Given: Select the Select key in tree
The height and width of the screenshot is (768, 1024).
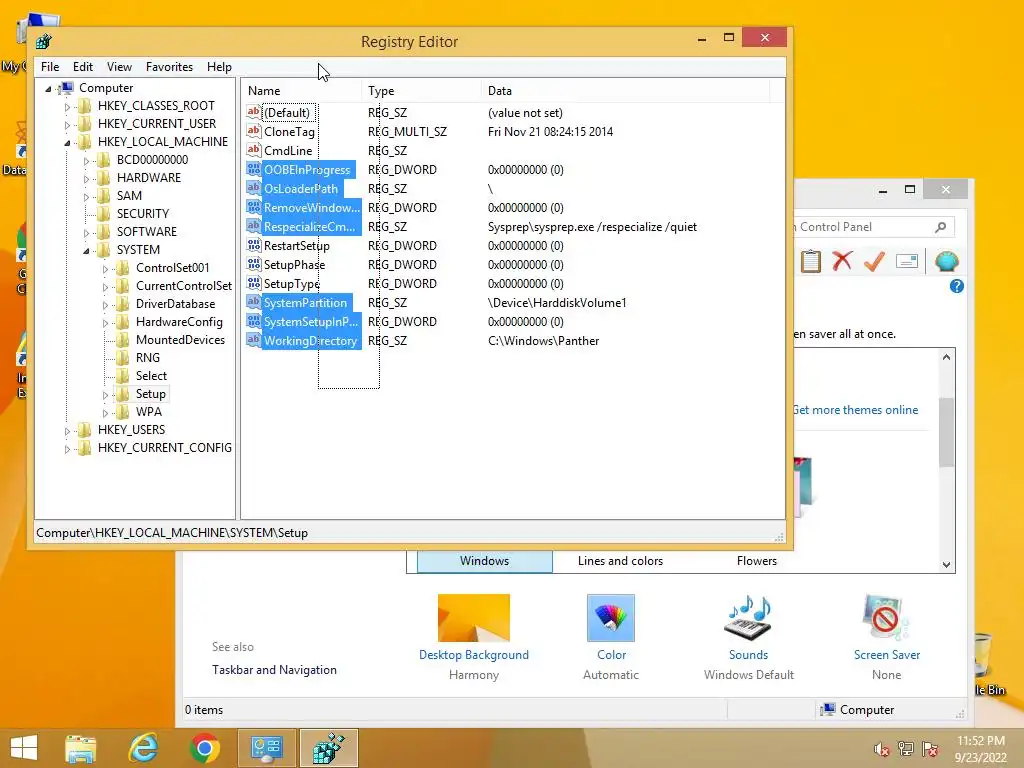Looking at the screenshot, I should pos(151,376).
